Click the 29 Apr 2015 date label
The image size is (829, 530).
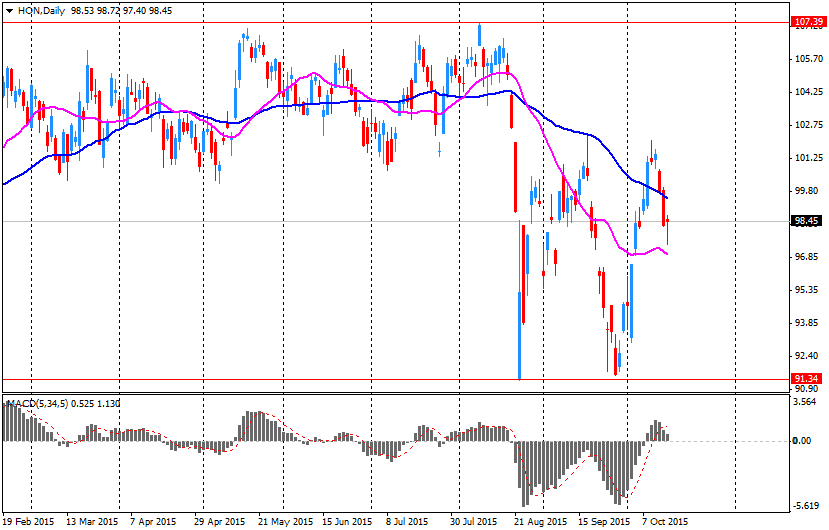pos(219,522)
